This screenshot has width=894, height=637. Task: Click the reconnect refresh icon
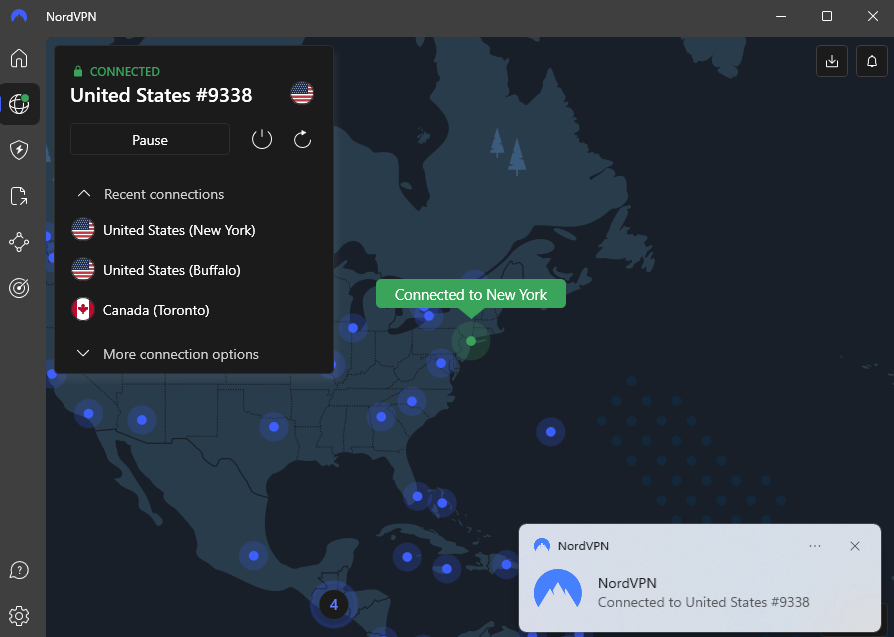point(302,139)
